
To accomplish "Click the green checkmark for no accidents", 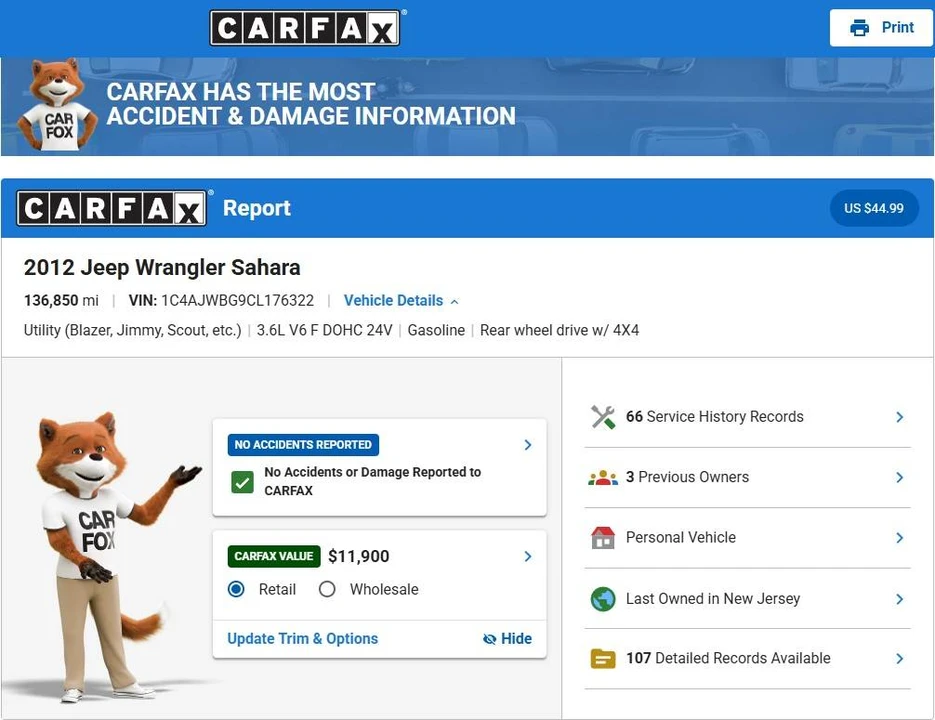I will (x=242, y=482).
